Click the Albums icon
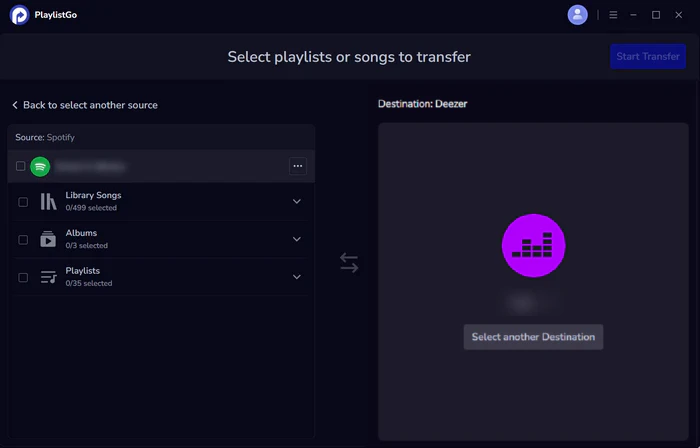 pyautogui.click(x=48, y=239)
